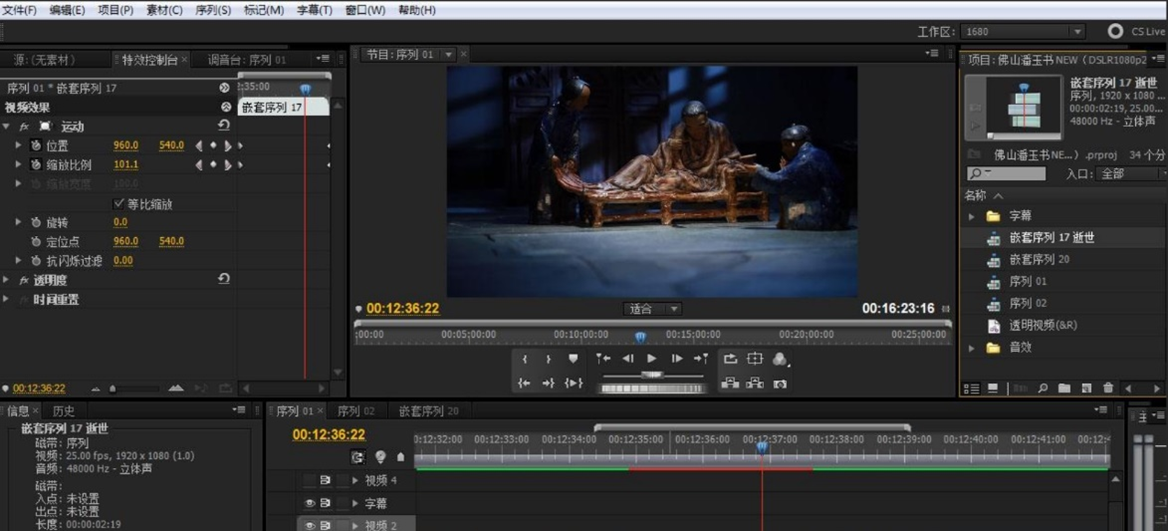This screenshot has height=531, width=1168.
Task: Uncheck 等比缩放 checkbox
Action: [118, 203]
